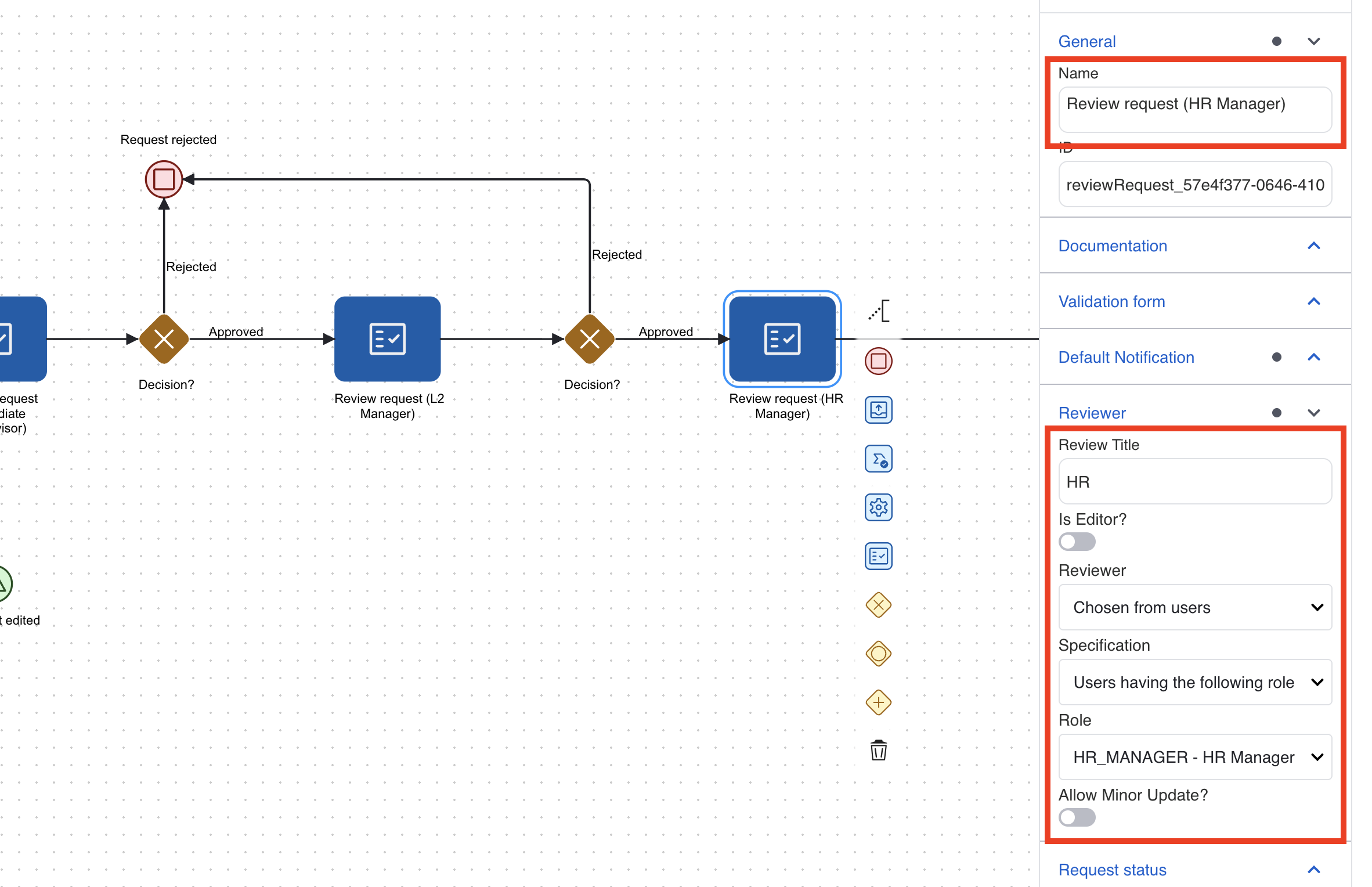Click into the Review Title field
The image size is (1372, 887).
[x=1195, y=482]
